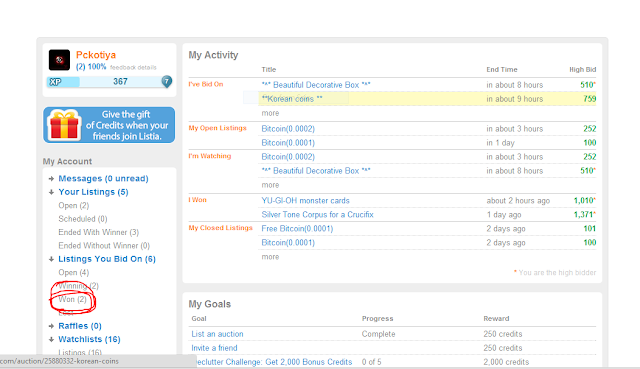Collapse the Watchlists section arrow
640x369 pixels.
[51, 339]
